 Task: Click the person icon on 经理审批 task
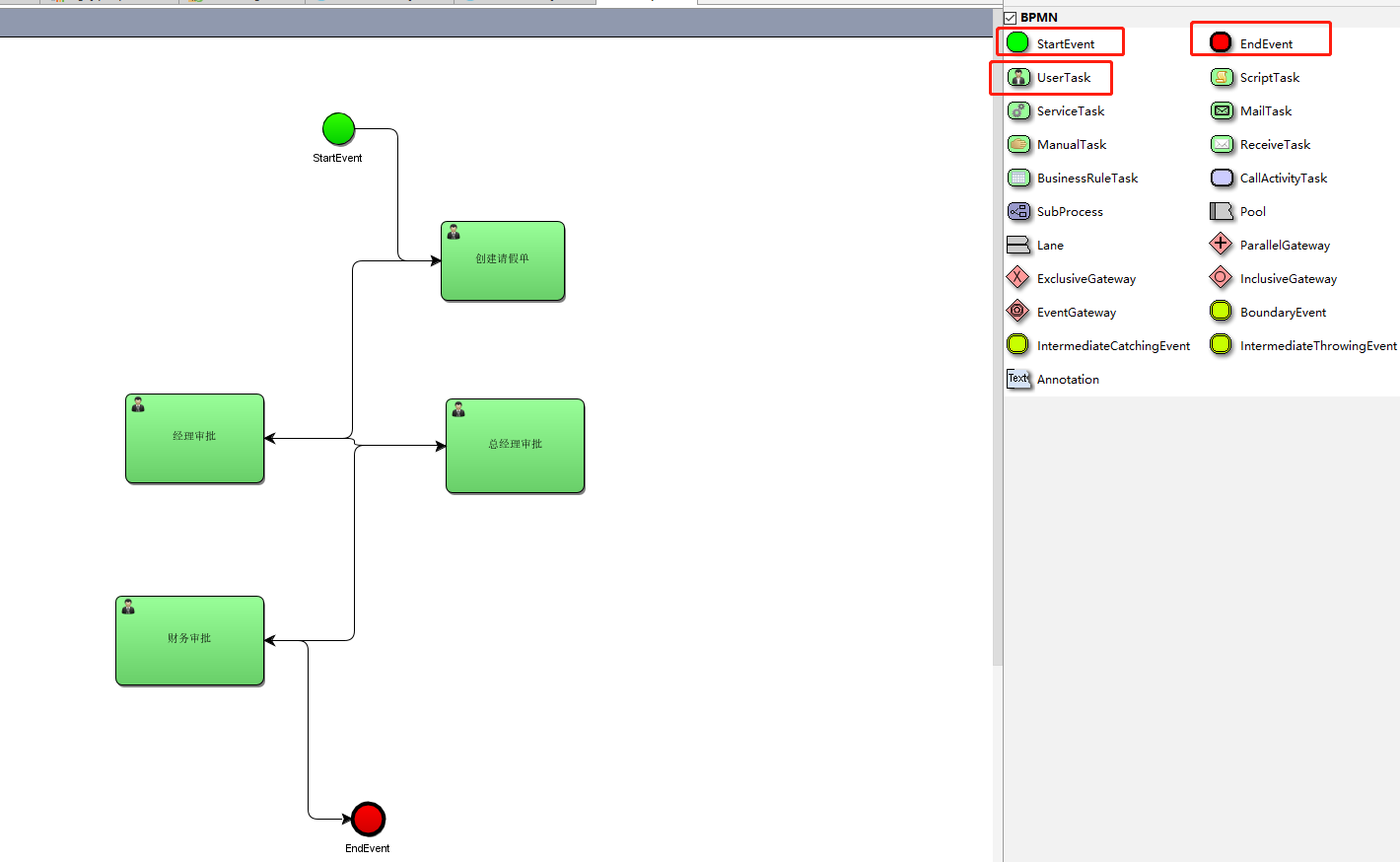point(138,405)
